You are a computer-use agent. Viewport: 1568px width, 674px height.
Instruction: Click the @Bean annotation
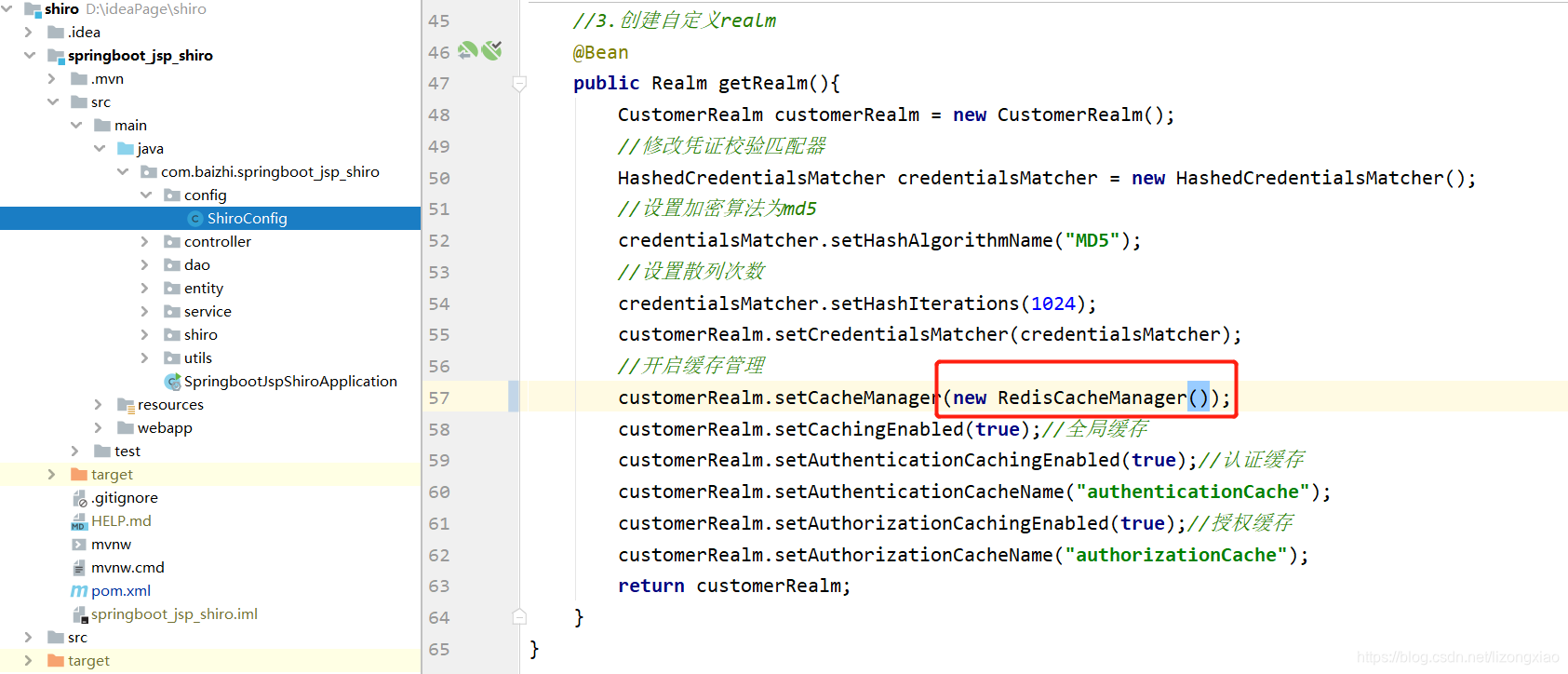point(600,53)
